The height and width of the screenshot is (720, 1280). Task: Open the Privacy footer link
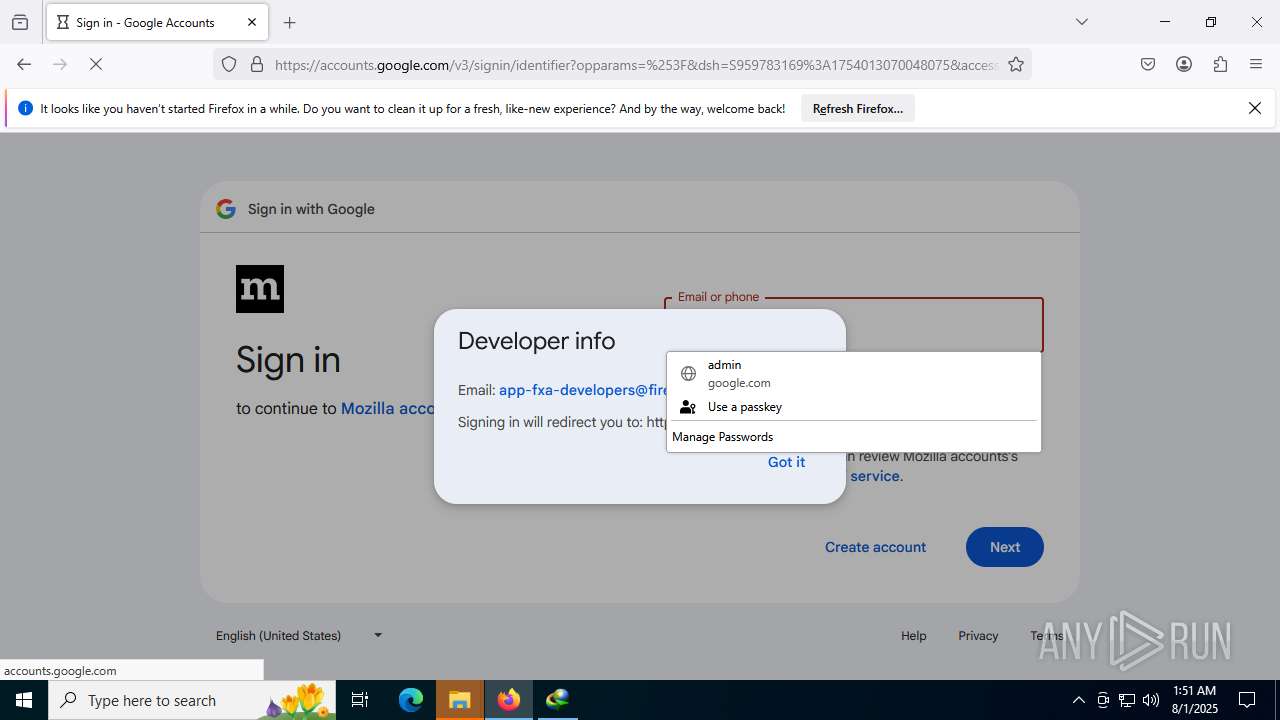coord(978,636)
